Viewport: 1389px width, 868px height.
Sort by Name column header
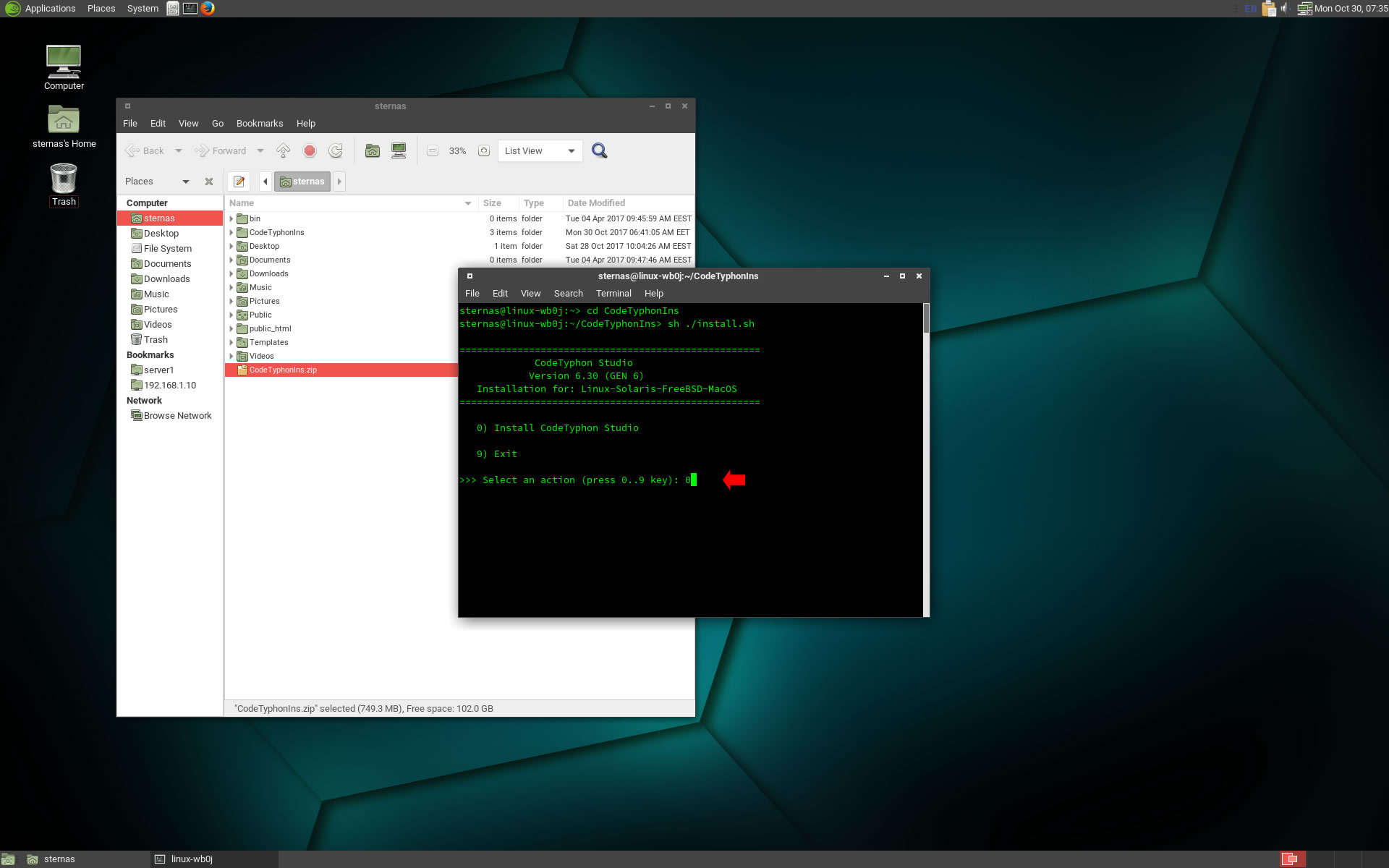coord(351,203)
